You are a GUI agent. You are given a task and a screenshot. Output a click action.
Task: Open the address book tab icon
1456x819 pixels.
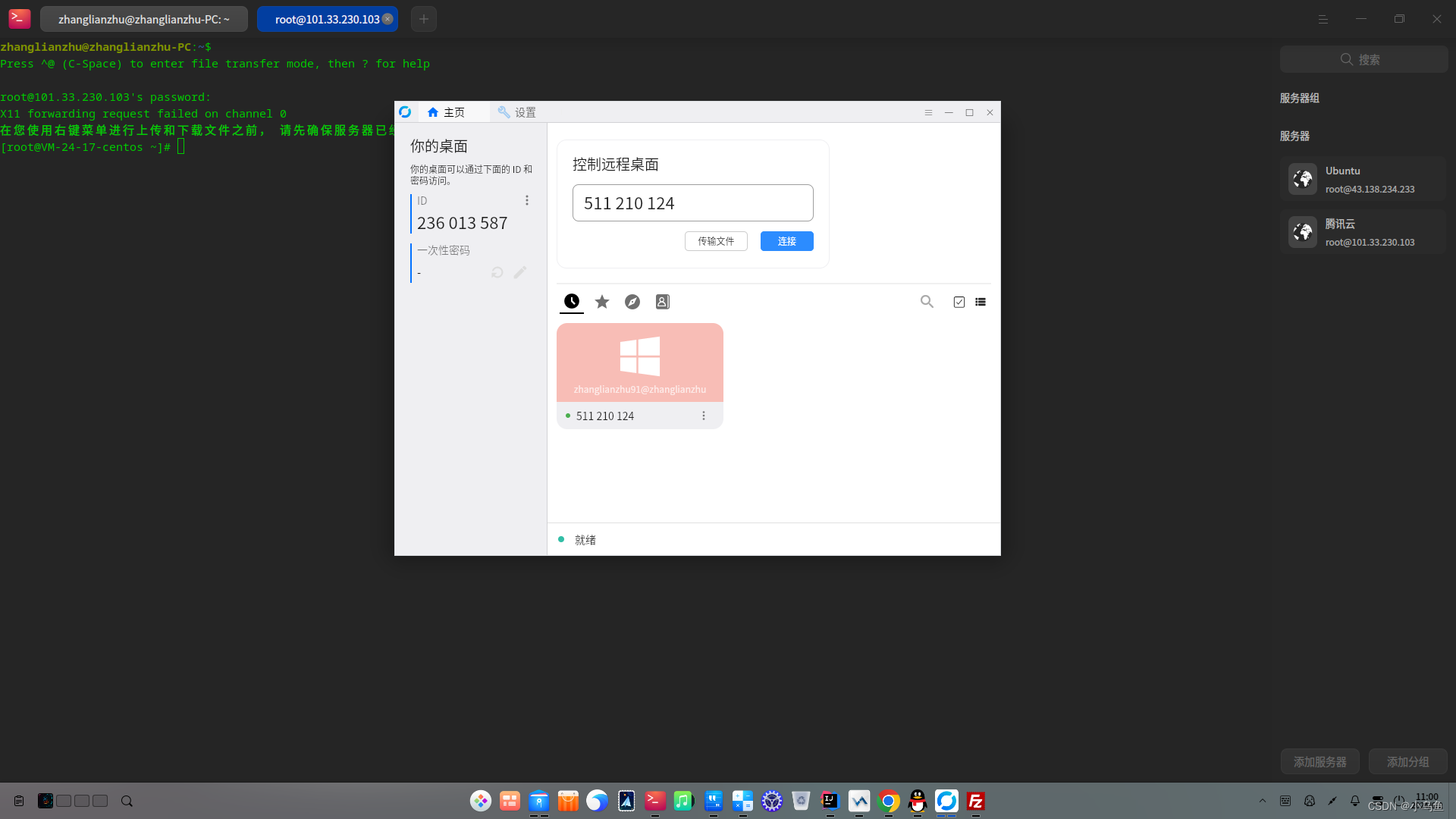(663, 302)
